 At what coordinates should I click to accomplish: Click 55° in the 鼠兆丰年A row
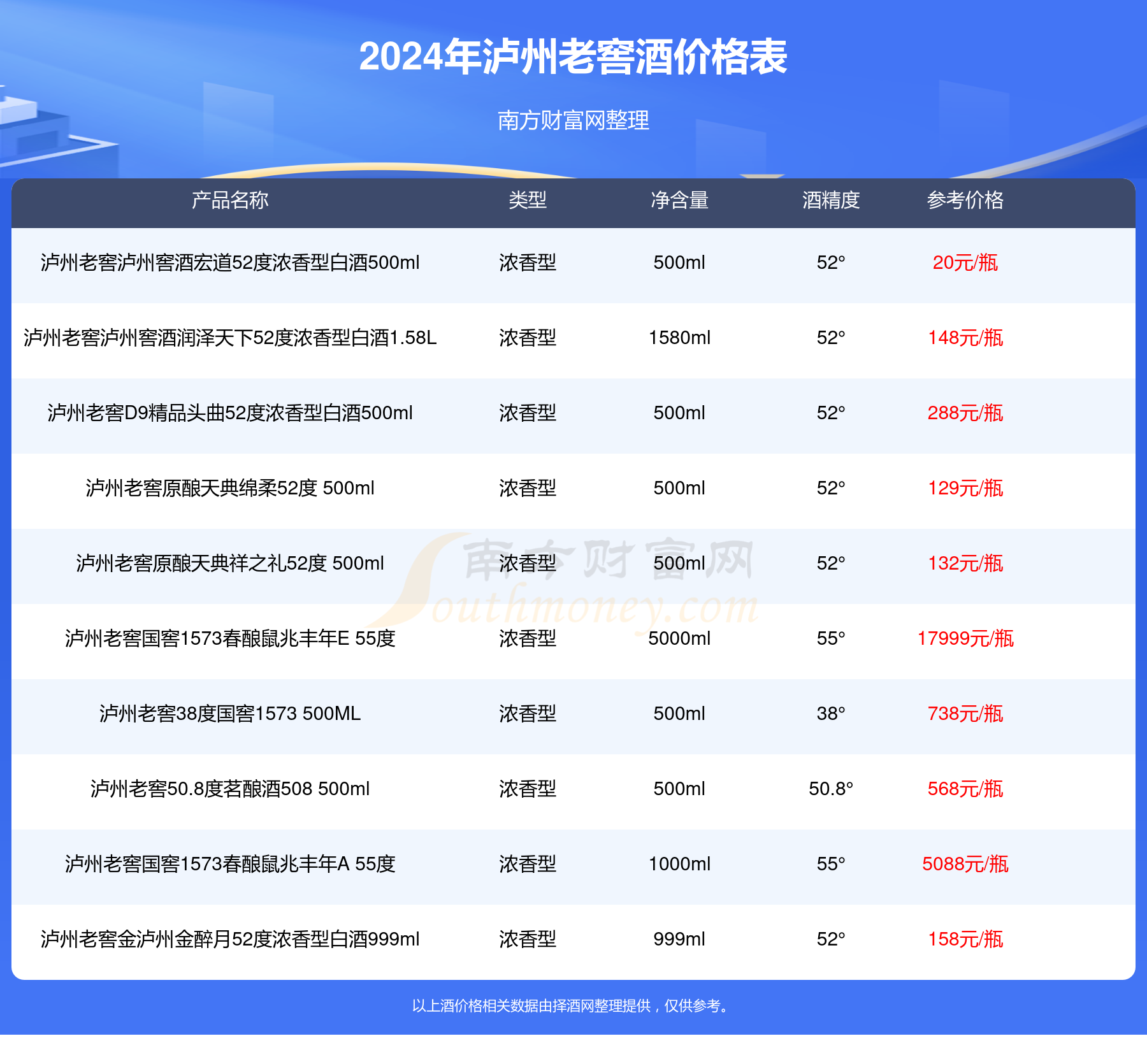coord(831,864)
